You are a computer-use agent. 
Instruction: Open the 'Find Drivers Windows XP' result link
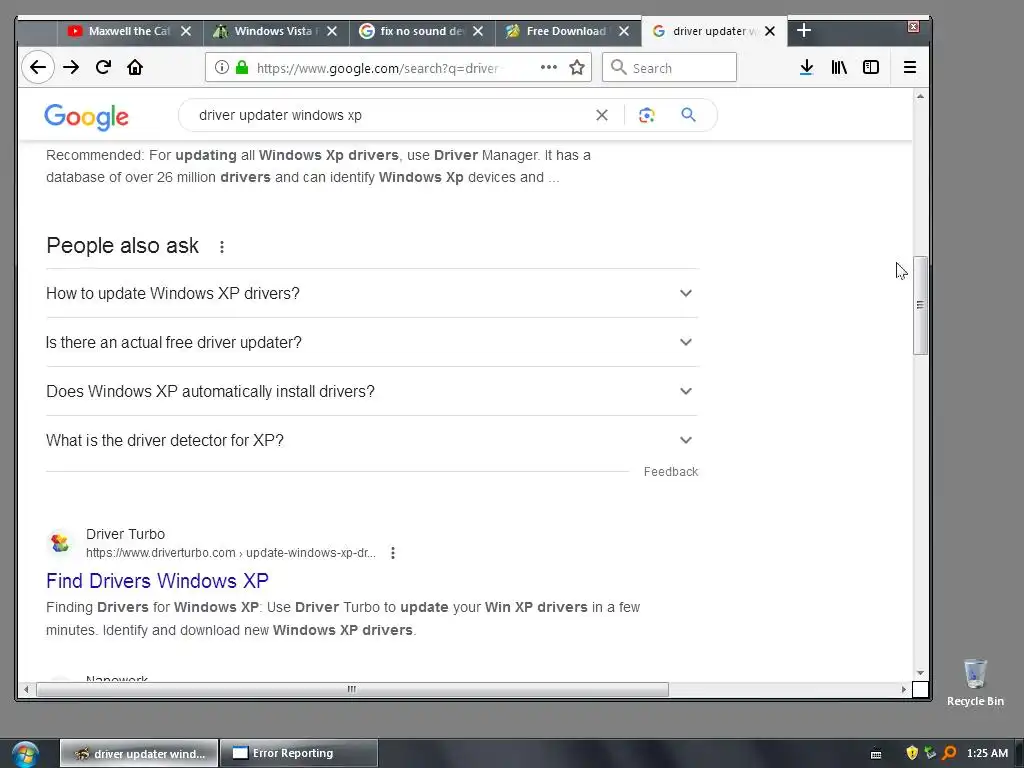pos(157,581)
